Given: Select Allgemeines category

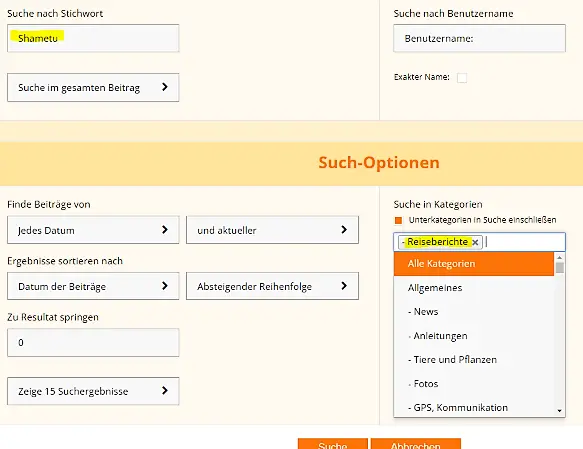Looking at the screenshot, I should click(x=474, y=288).
